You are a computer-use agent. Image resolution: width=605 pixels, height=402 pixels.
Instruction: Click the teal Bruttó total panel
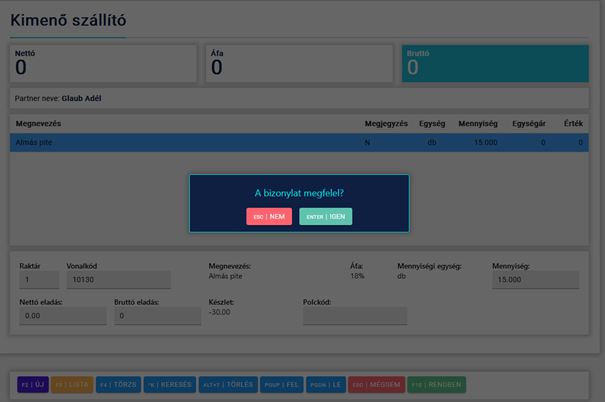494,63
